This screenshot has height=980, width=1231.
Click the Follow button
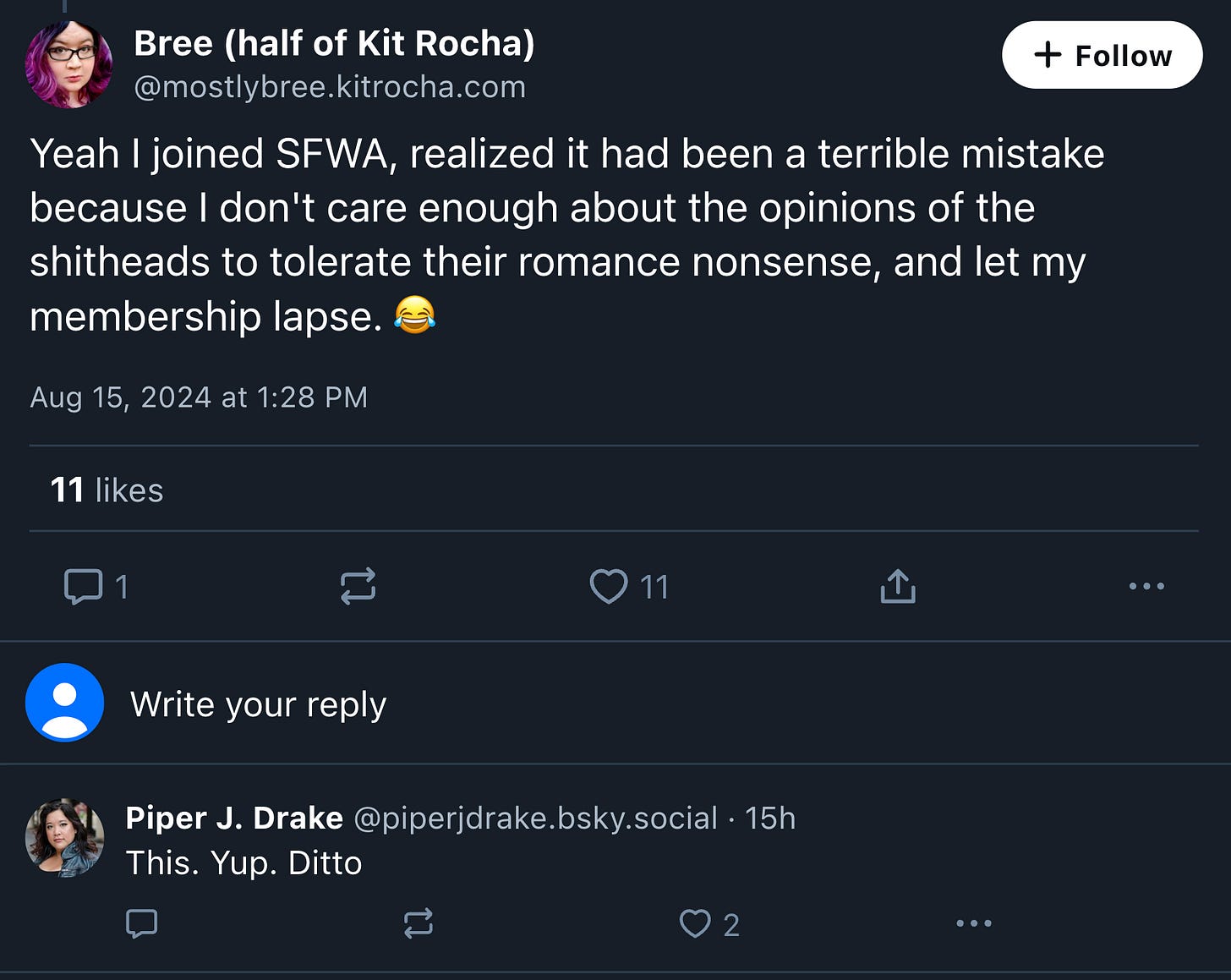point(1102,56)
